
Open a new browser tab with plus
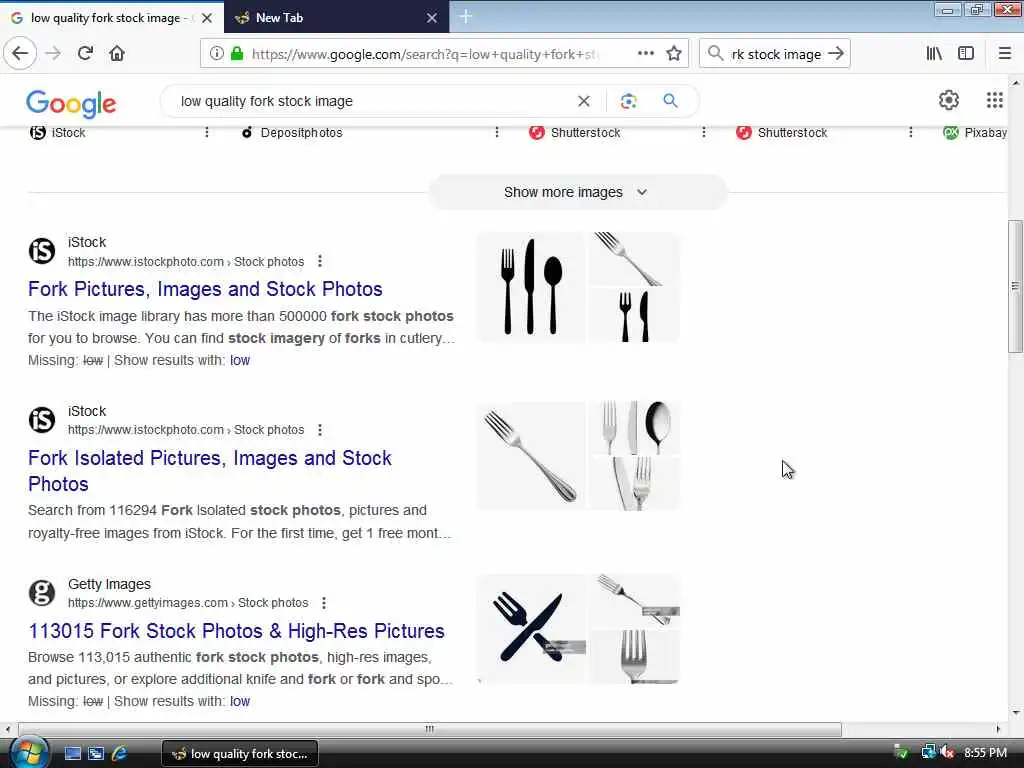[x=466, y=17]
